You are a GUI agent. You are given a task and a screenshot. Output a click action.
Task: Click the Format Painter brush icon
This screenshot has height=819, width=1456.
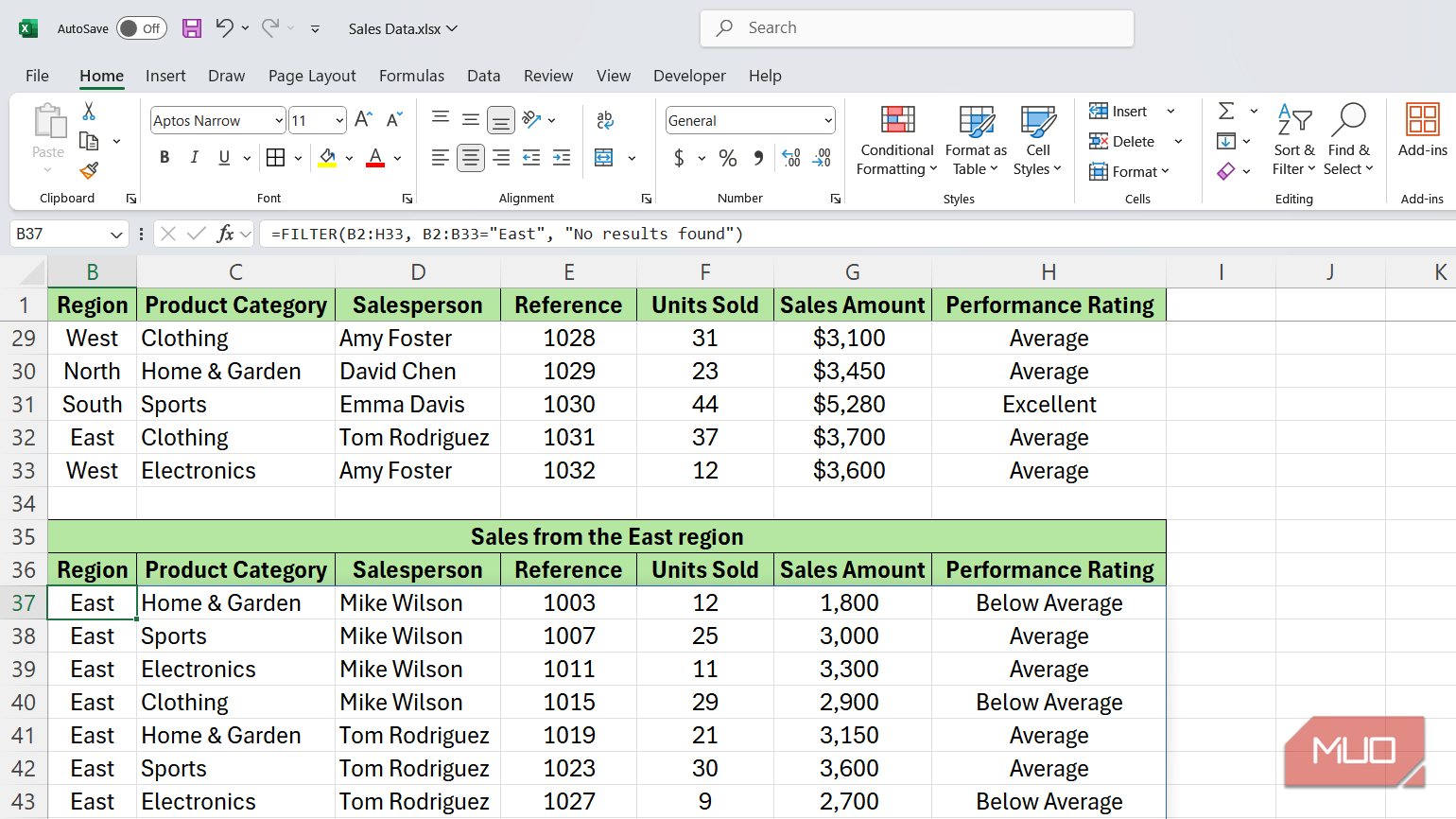click(89, 170)
